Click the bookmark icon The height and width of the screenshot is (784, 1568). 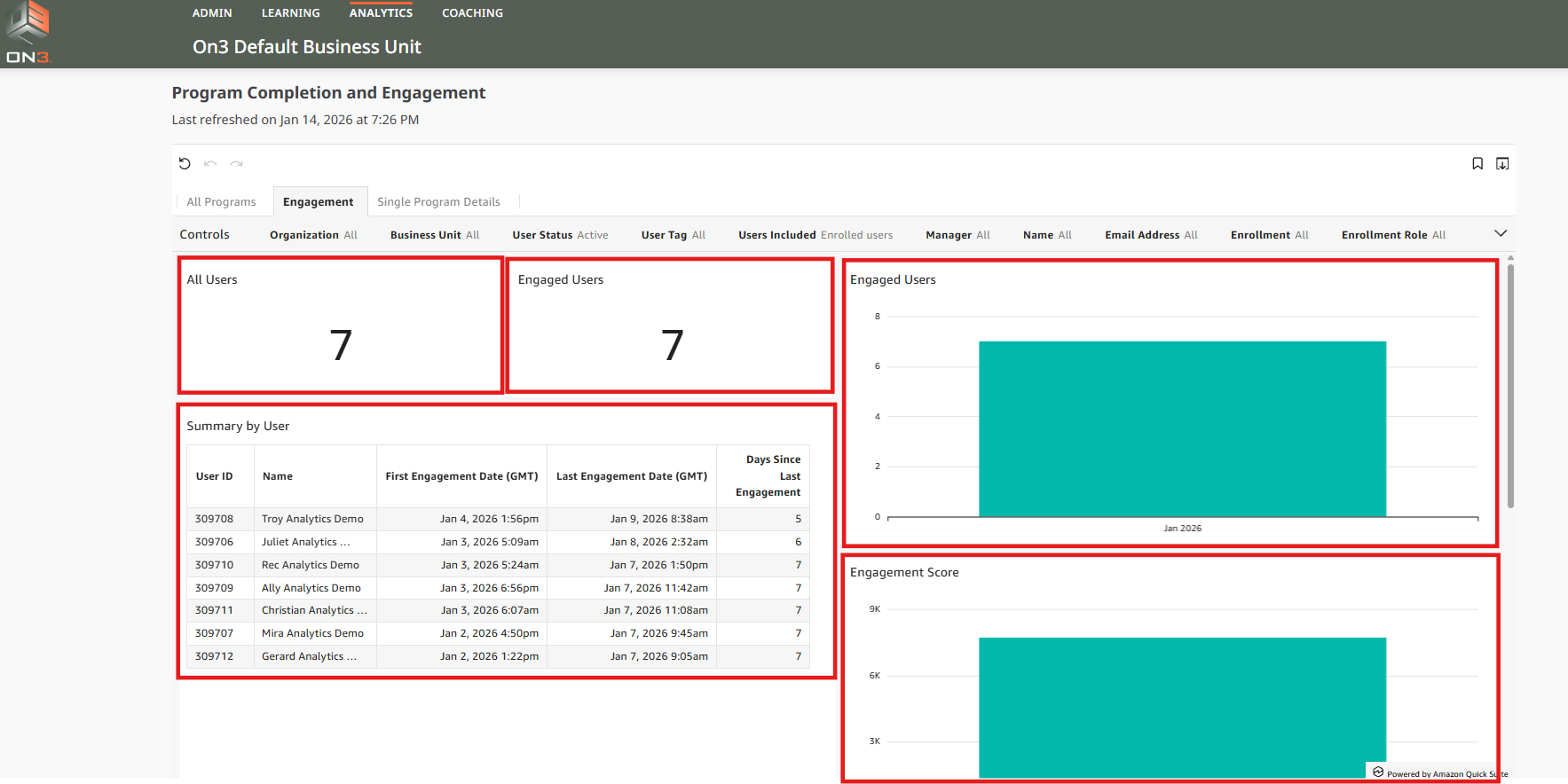(1477, 163)
